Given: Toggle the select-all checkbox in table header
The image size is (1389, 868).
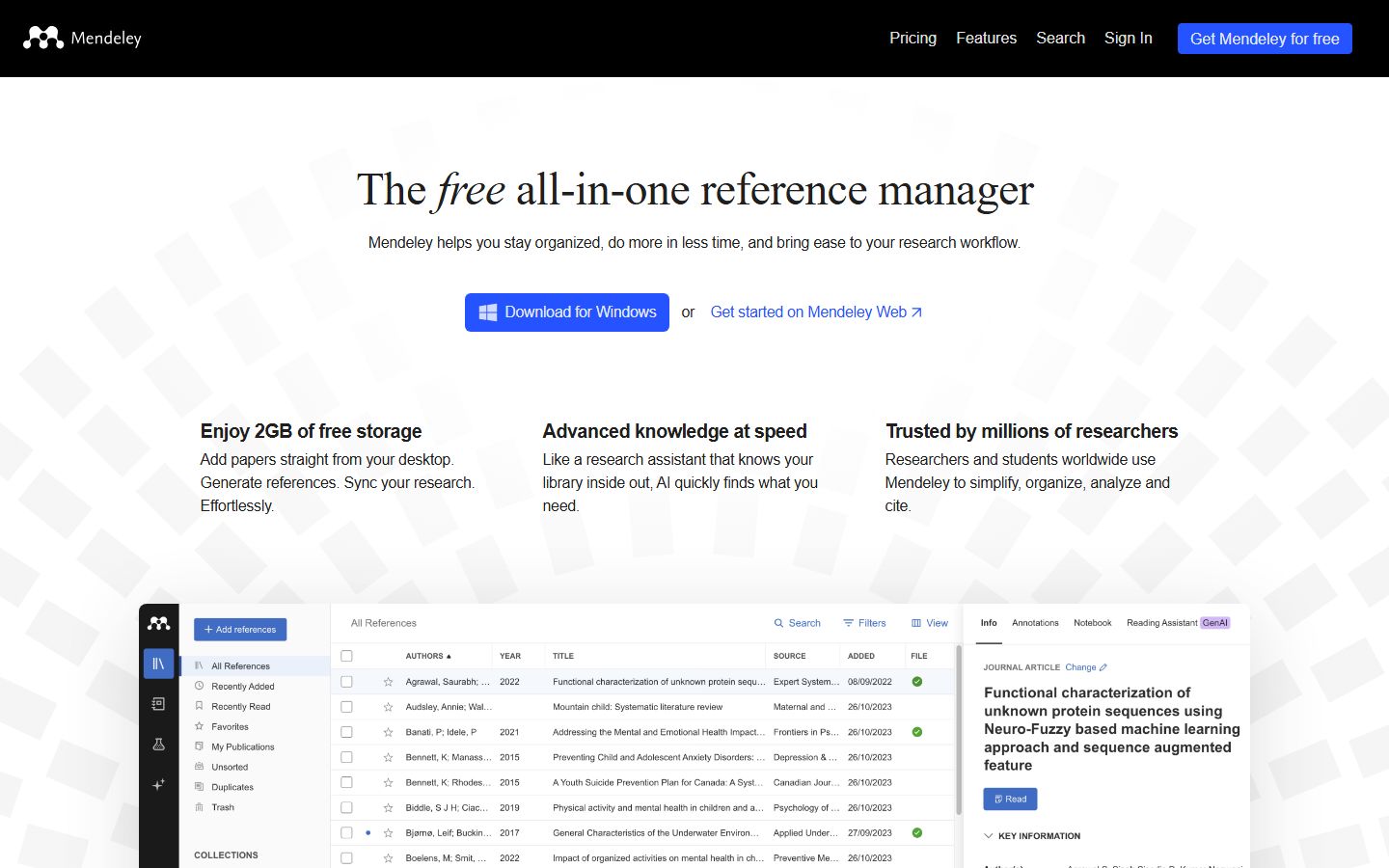Looking at the screenshot, I should [346, 656].
